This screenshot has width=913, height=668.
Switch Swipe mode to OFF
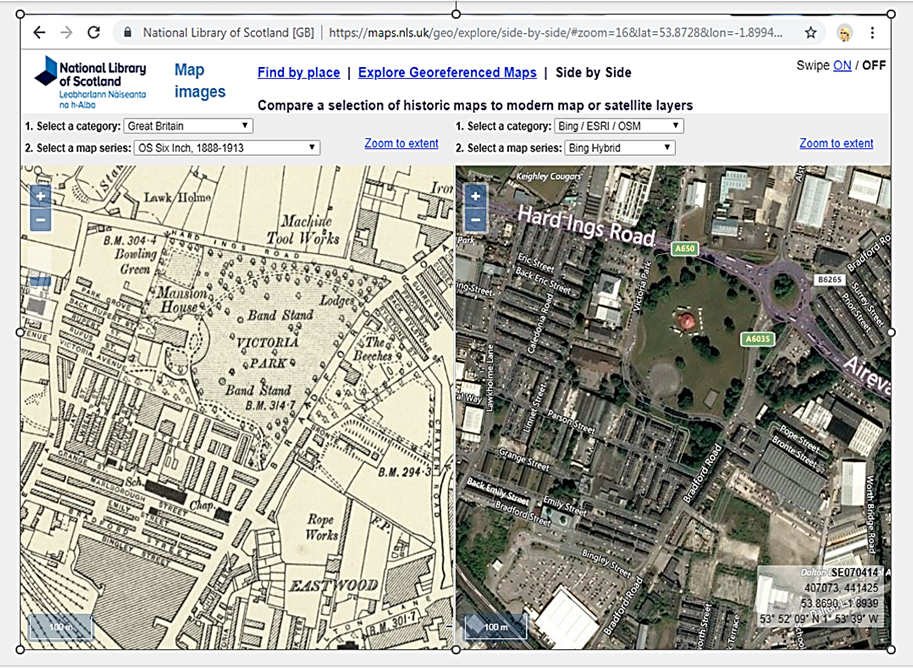874,65
